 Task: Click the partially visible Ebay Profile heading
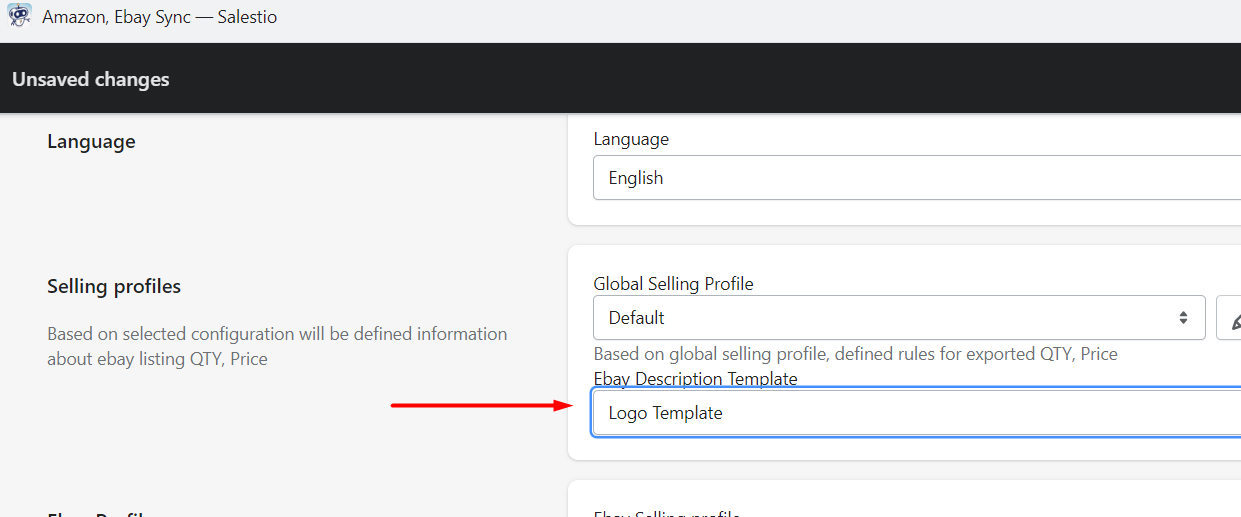point(96,512)
